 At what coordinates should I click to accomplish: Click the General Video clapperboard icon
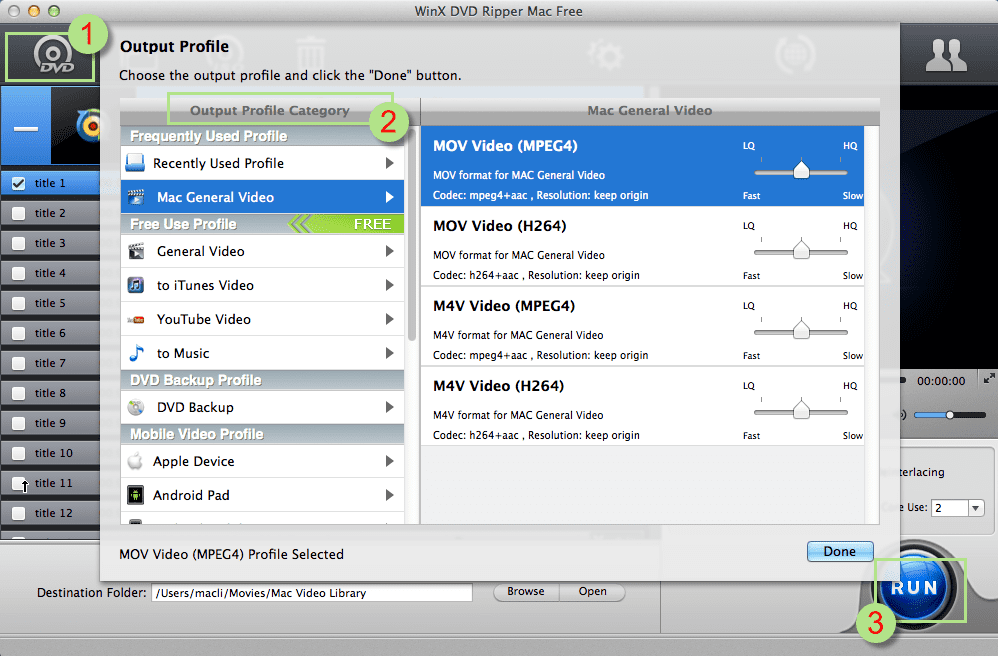coord(136,251)
